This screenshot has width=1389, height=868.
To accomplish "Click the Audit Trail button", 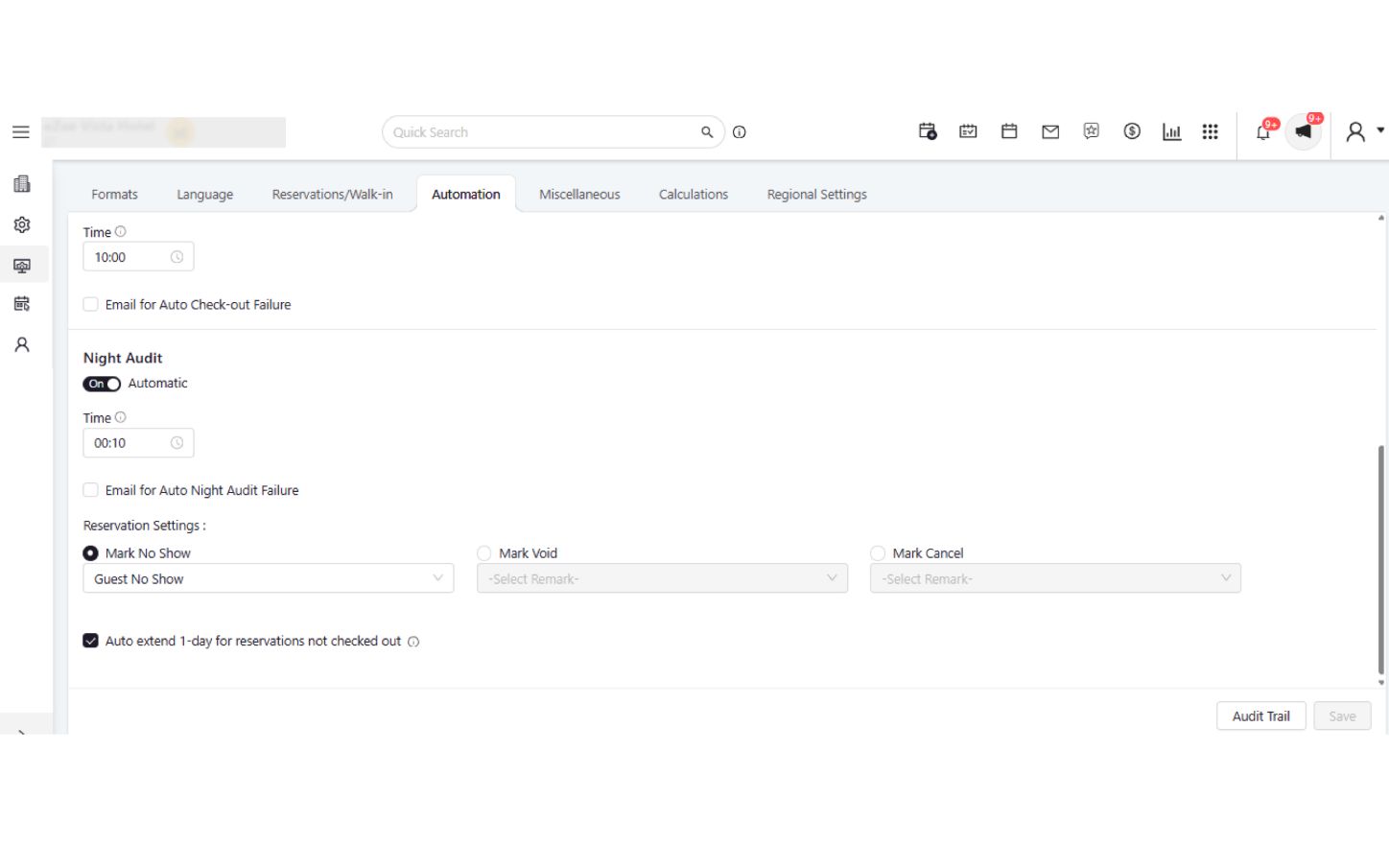I will (x=1261, y=716).
